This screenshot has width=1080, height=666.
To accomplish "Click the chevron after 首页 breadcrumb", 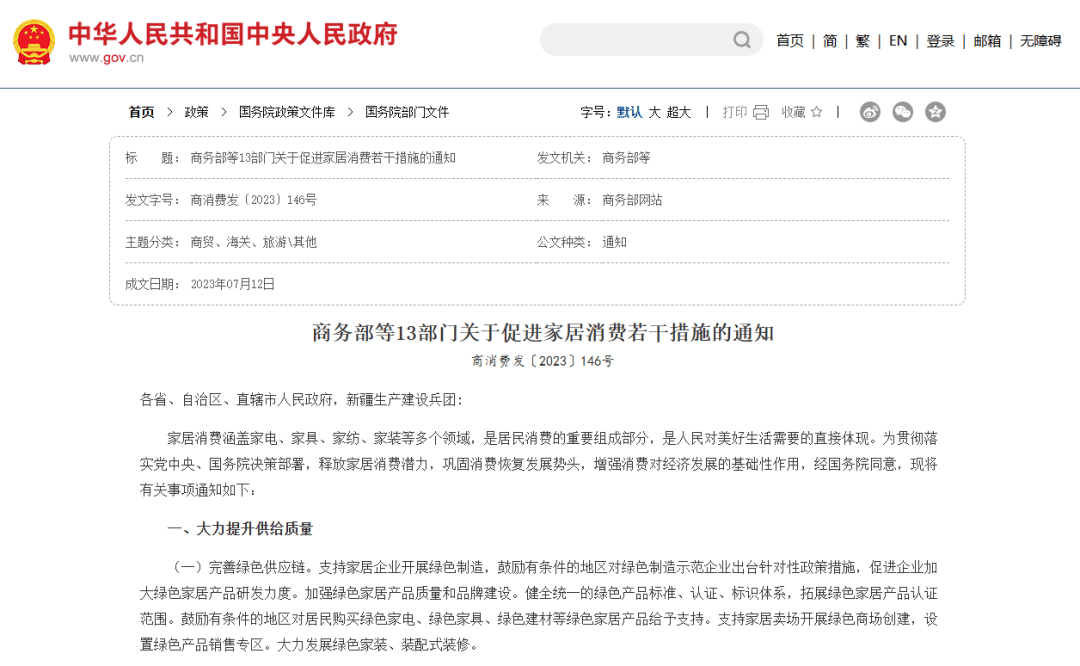I will click(x=169, y=112).
